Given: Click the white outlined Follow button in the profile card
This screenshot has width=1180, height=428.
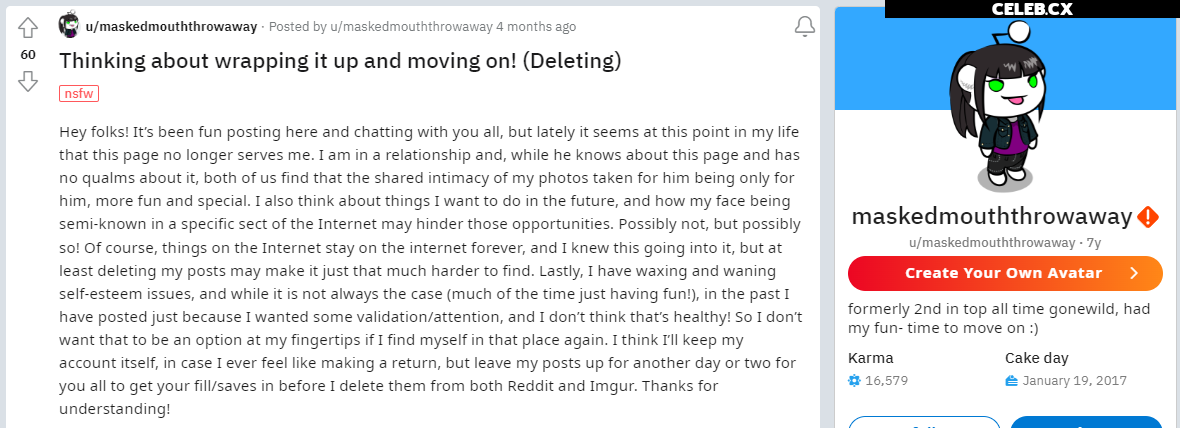Looking at the screenshot, I should (924, 422).
